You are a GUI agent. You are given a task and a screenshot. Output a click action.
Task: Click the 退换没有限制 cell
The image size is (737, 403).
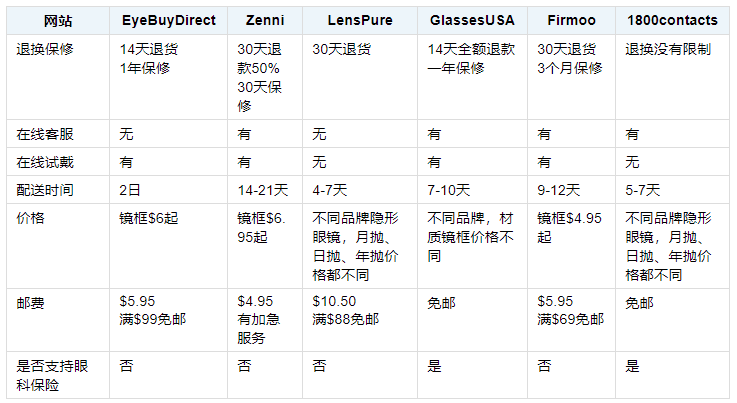667,48
